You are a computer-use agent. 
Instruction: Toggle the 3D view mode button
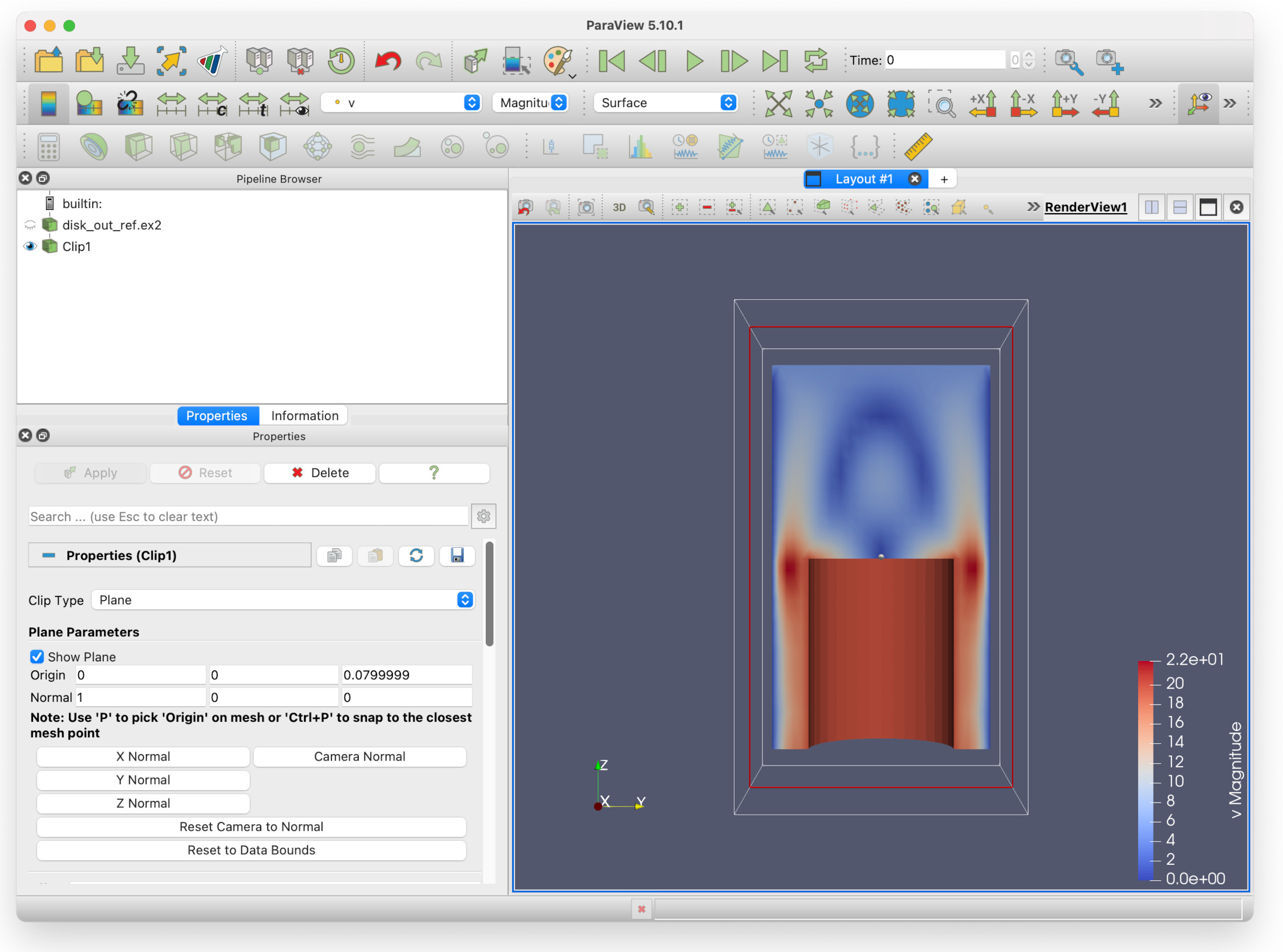click(x=618, y=208)
